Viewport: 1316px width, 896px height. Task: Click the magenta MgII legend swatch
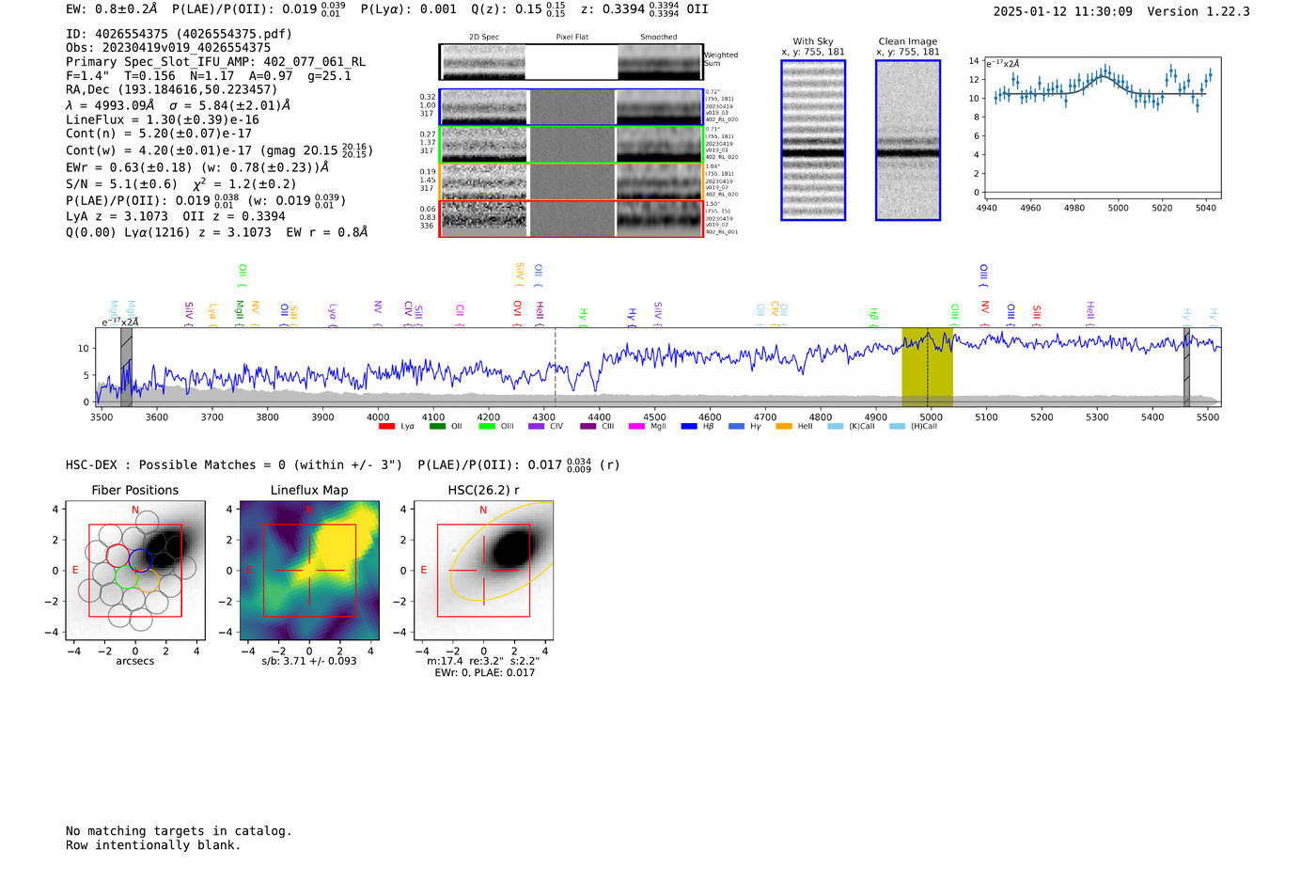click(x=637, y=427)
